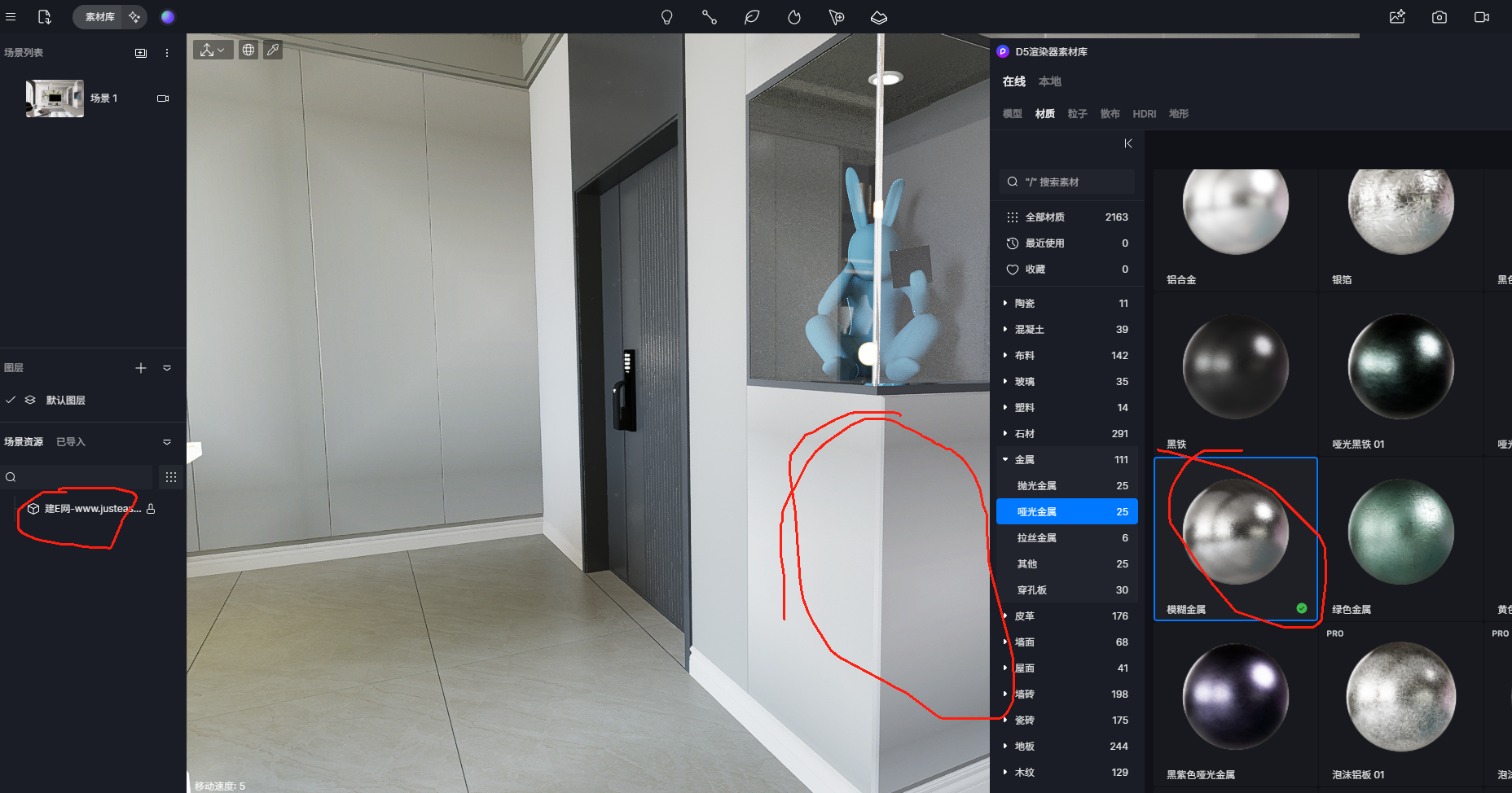The height and width of the screenshot is (793, 1512).
Task: Switch to the HDRI library tab
Action: (x=1144, y=114)
